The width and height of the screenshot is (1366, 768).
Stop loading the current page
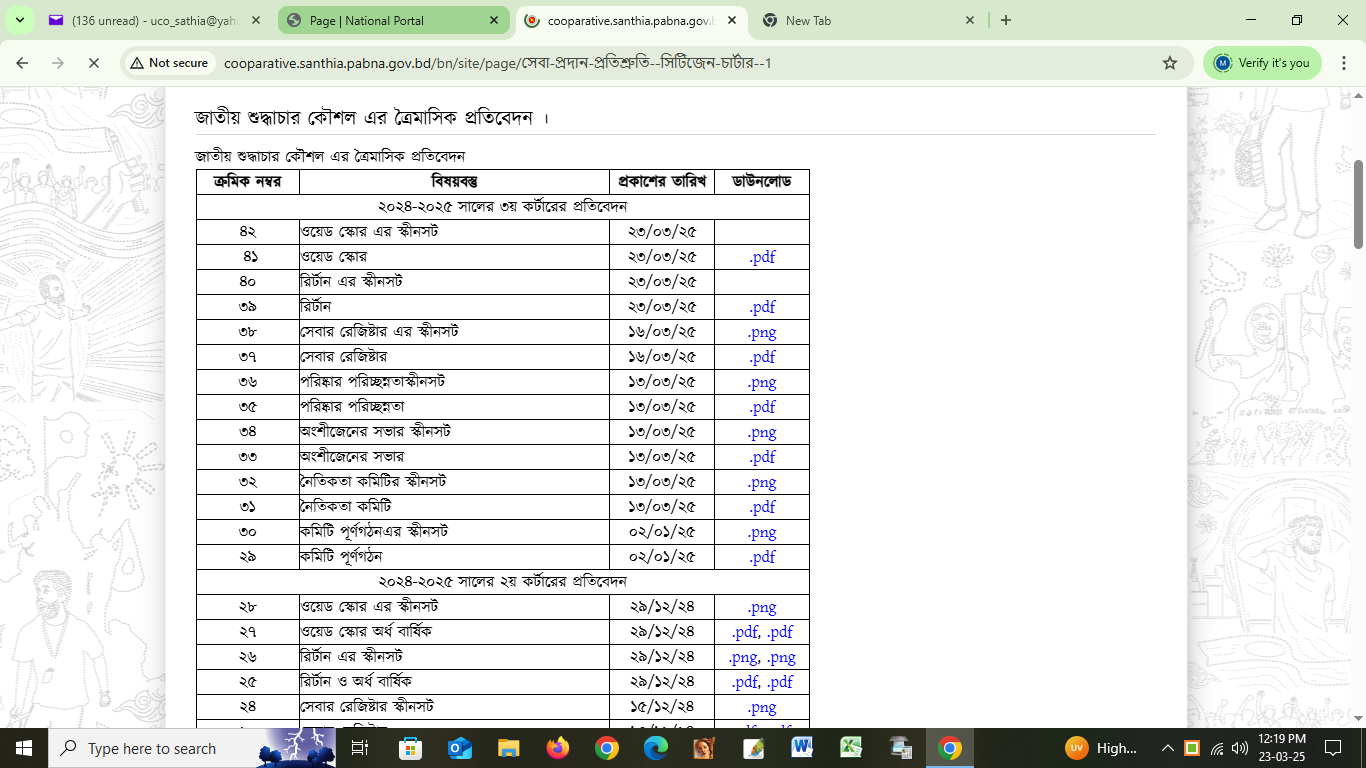tap(93, 63)
